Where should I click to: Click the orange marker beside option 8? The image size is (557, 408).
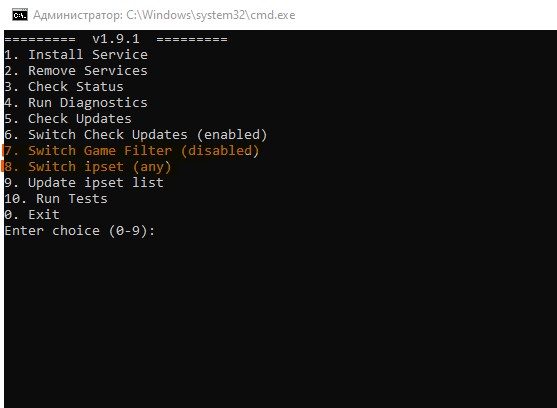(2, 166)
